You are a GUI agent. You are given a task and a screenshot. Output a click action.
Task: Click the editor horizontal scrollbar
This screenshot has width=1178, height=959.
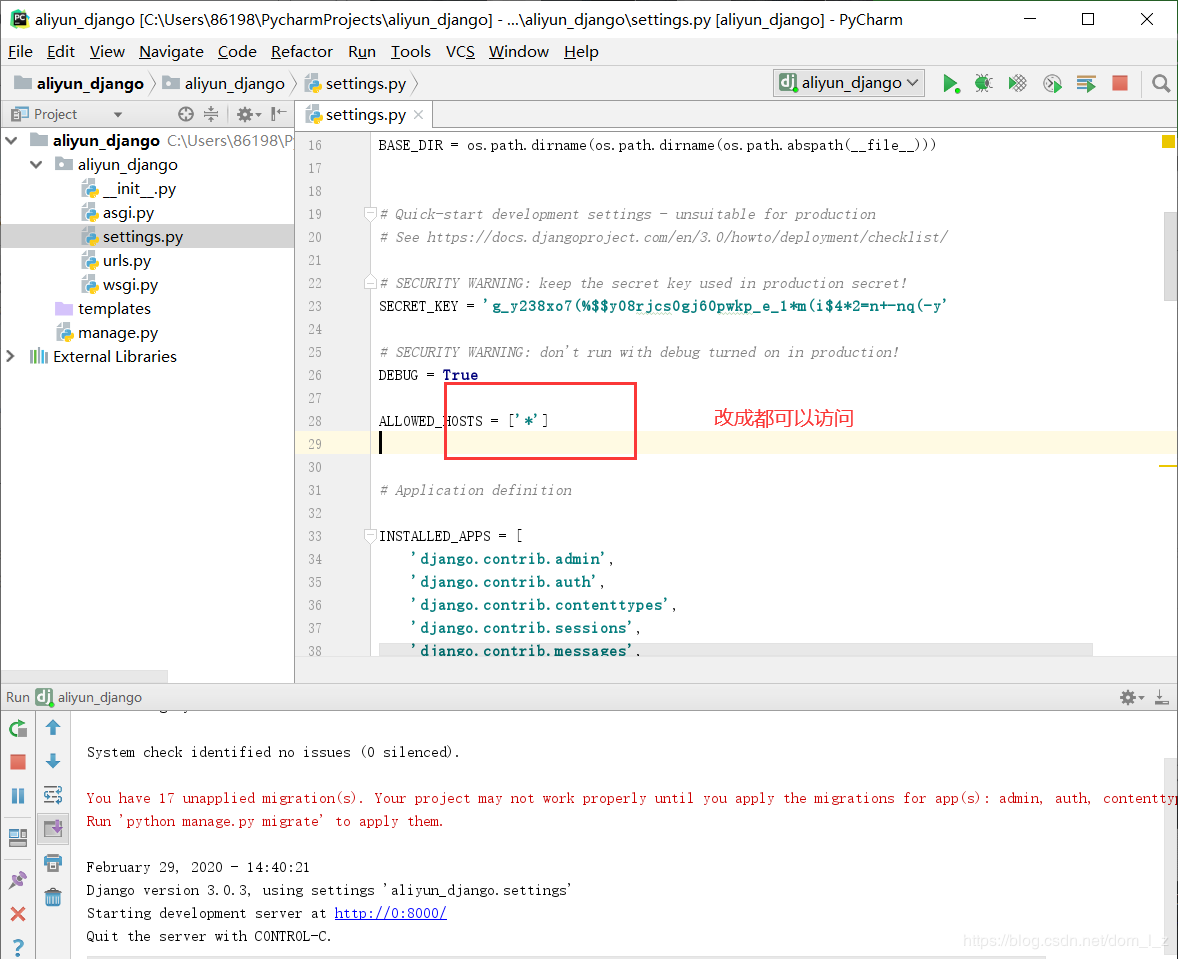tap(735, 649)
